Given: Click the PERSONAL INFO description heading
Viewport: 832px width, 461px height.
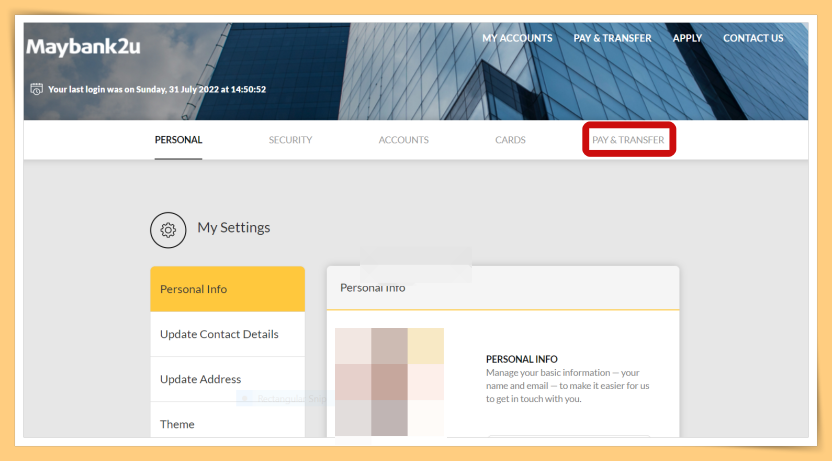Looking at the screenshot, I should tap(522, 359).
